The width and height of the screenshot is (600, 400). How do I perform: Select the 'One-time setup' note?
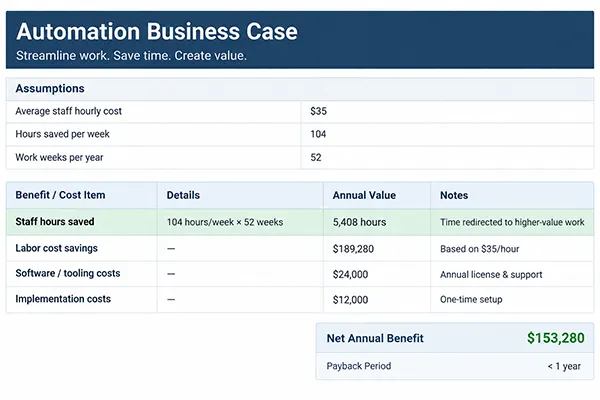pyautogui.click(x=471, y=299)
